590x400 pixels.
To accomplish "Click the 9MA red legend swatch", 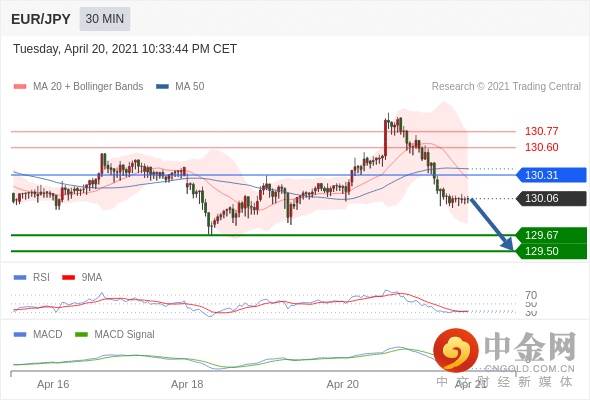I will coord(68,278).
